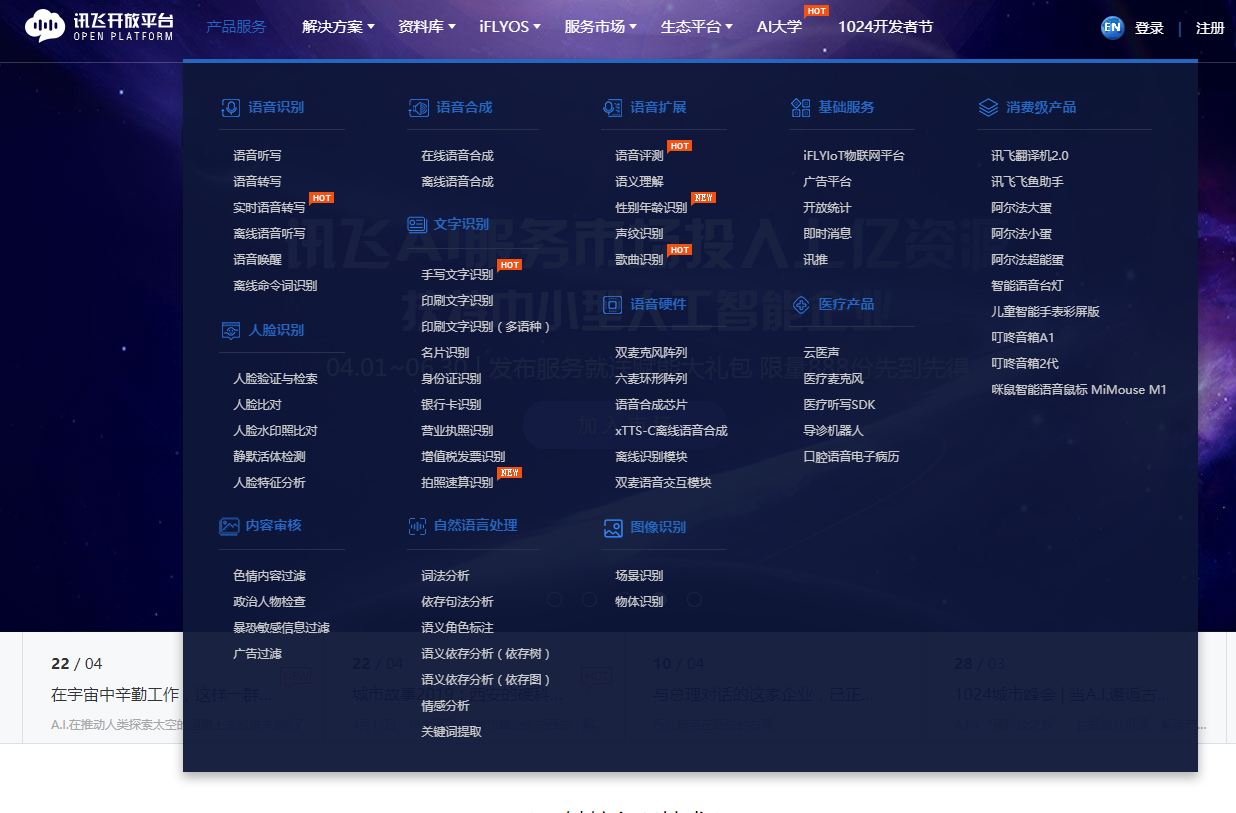Viewport: 1236px width, 813px height.
Task: Open the 口腔语音电子病历 product
Action: [x=851, y=457]
